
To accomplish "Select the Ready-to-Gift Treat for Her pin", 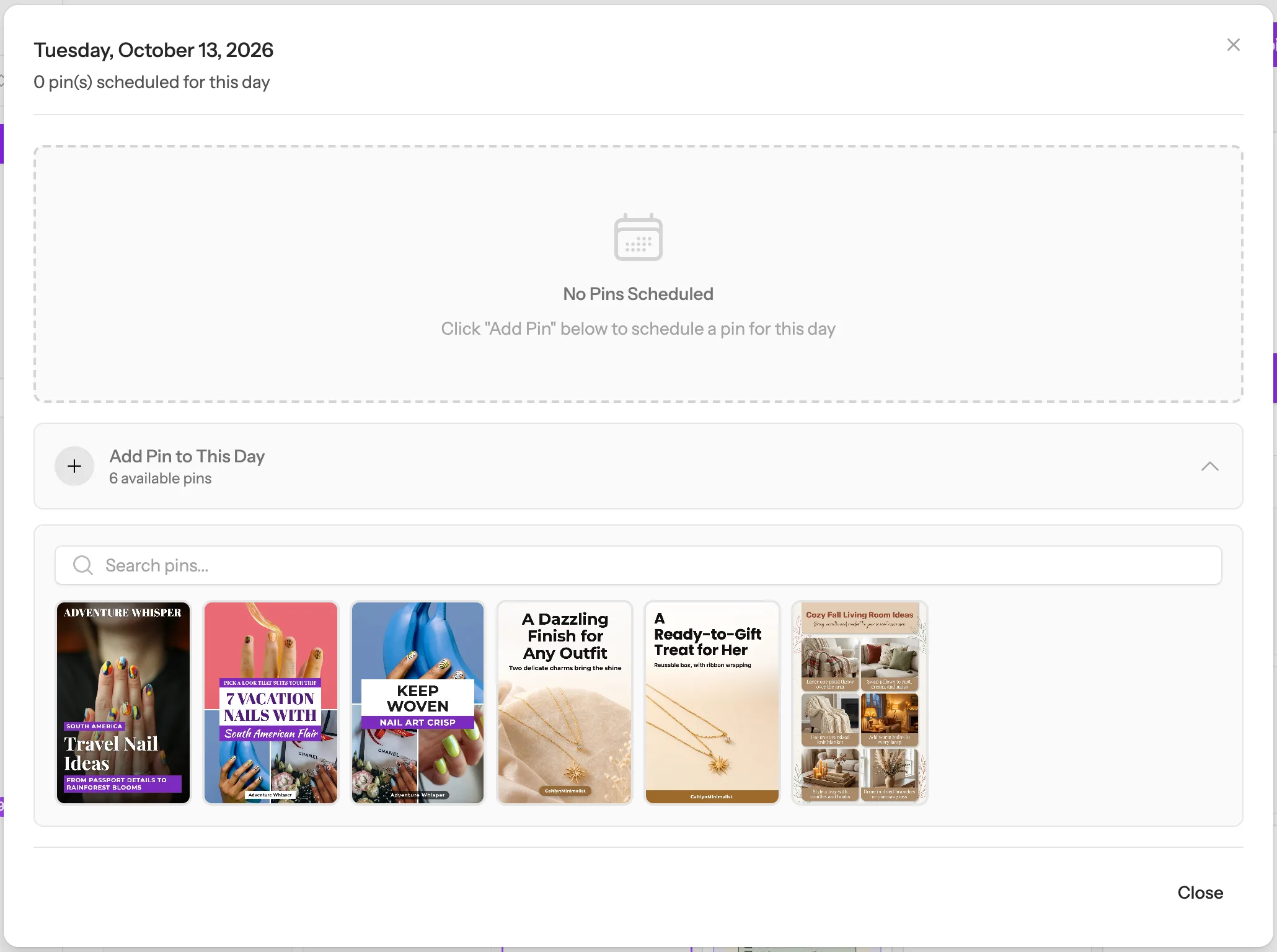I will [x=712, y=703].
